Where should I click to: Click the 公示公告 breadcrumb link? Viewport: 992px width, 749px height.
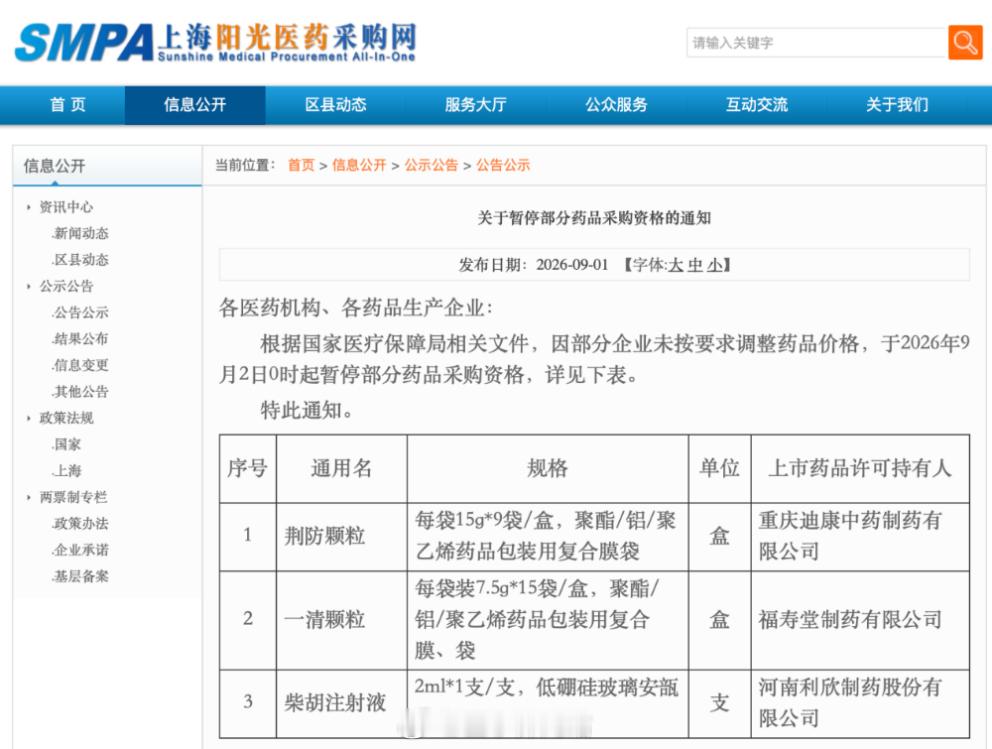431,165
